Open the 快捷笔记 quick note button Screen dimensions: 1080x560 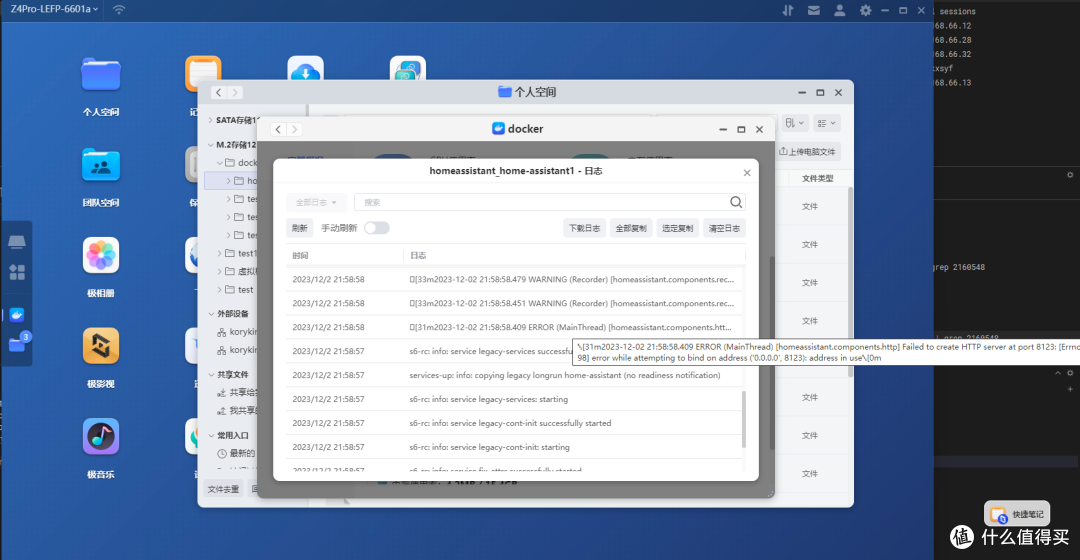1017,514
